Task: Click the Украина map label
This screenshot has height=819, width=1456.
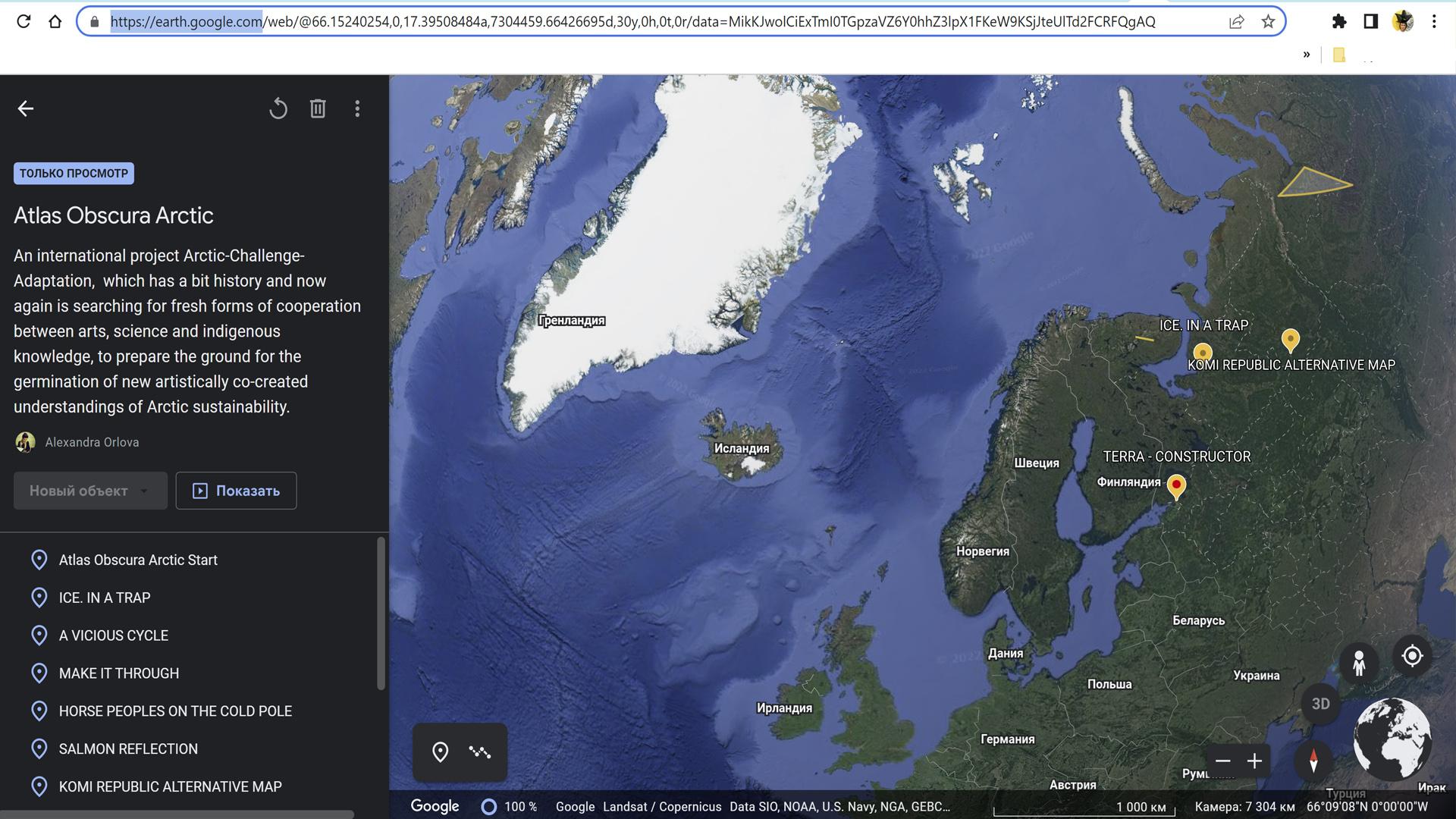Action: pos(1256,676)
